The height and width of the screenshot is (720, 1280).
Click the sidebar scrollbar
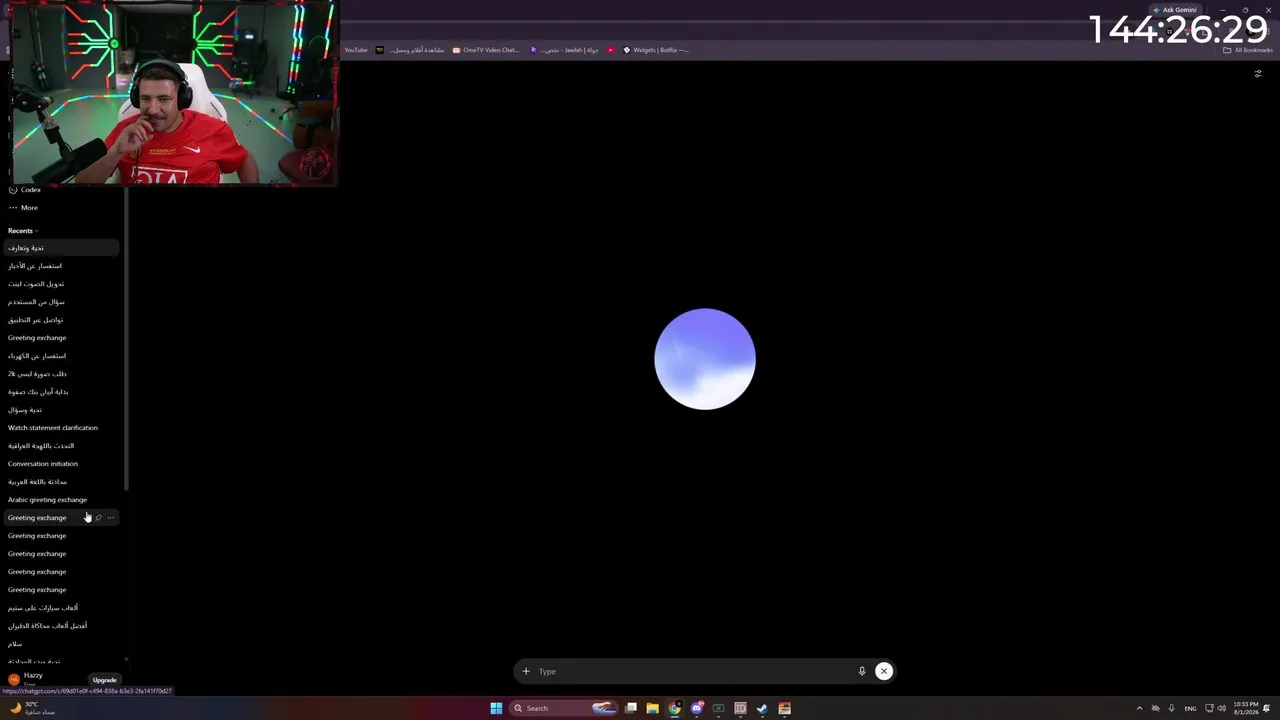coord(126,340)
